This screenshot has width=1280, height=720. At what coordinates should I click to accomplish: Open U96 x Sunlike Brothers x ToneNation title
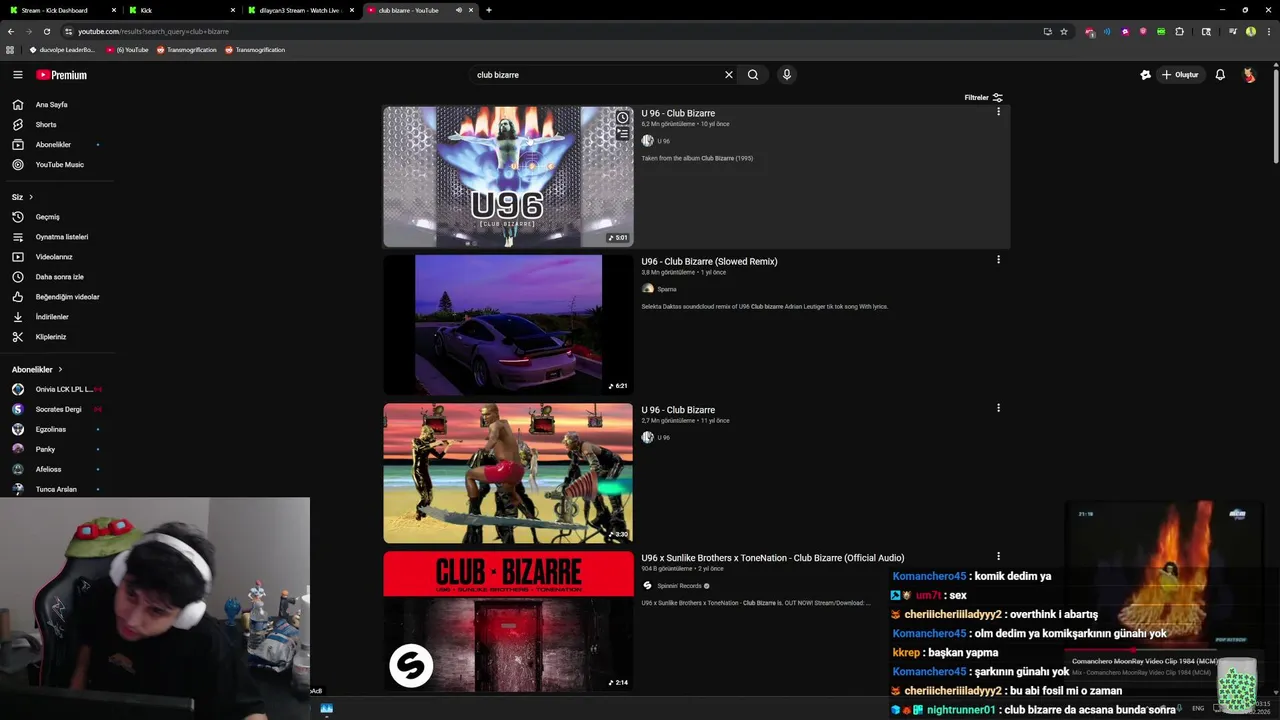[773, 558]
